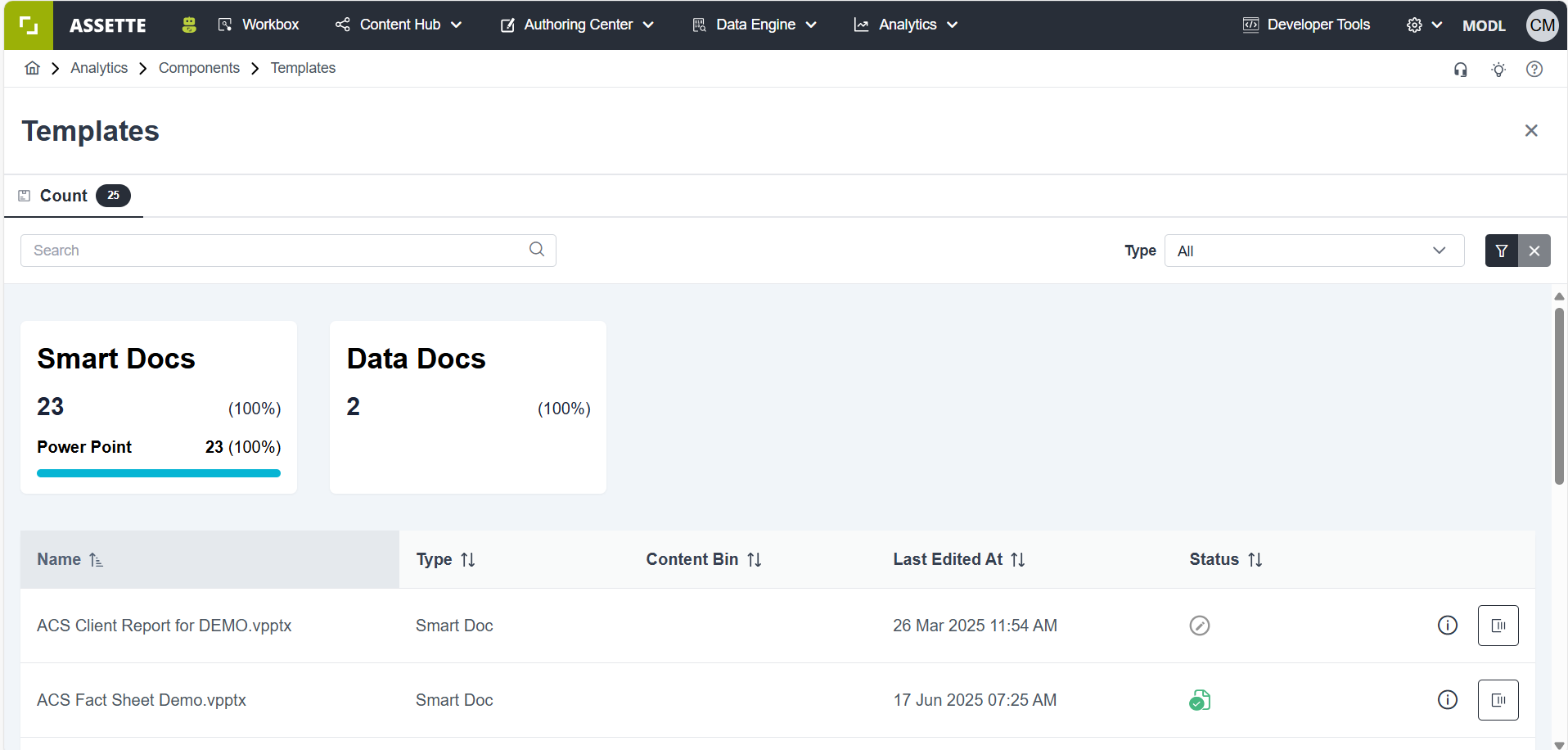Close the Templates page

[1531, 131]
